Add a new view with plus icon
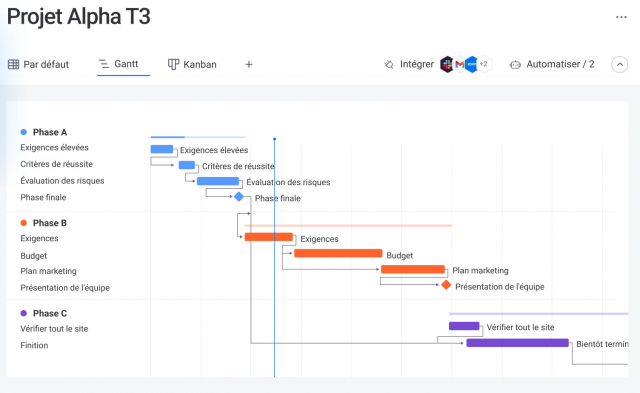Viewport: 640px width, 393px height. [x=249, y=64]
